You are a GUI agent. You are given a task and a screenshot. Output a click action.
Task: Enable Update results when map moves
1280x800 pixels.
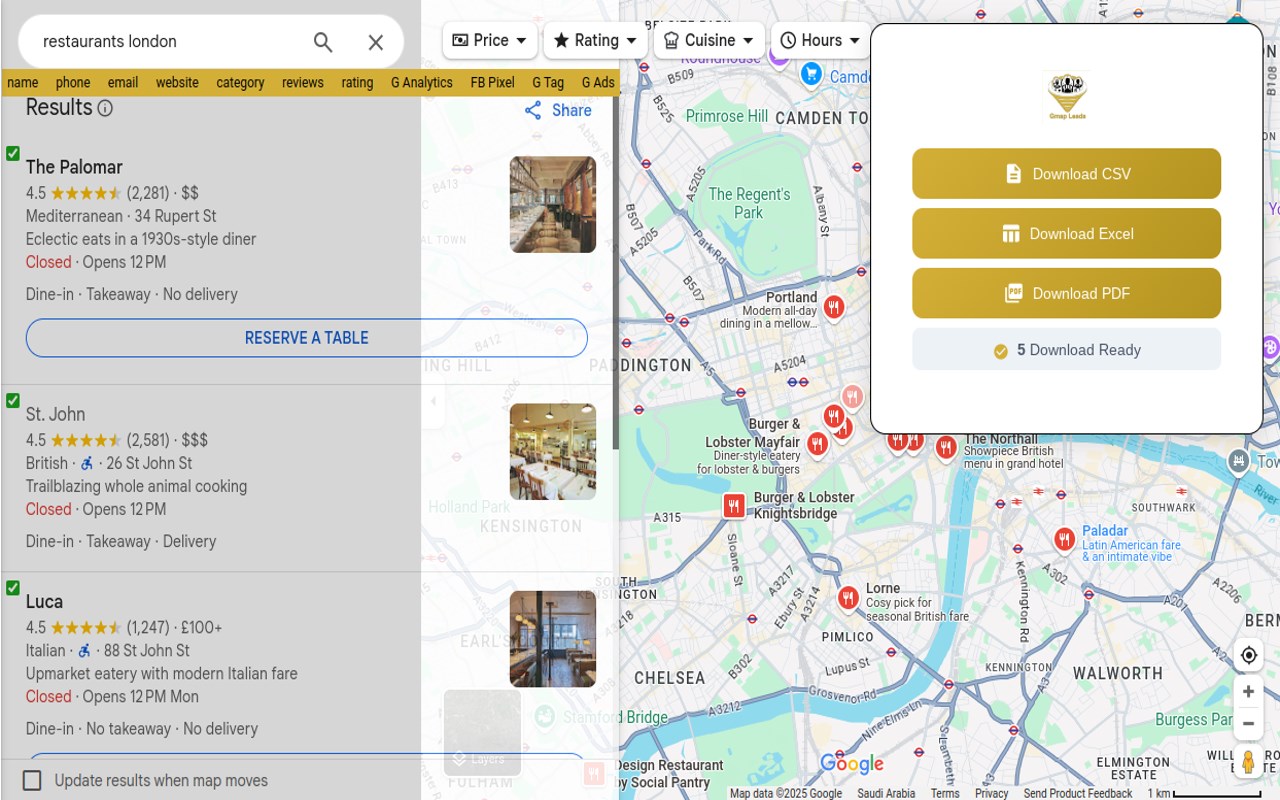point(32,781)
